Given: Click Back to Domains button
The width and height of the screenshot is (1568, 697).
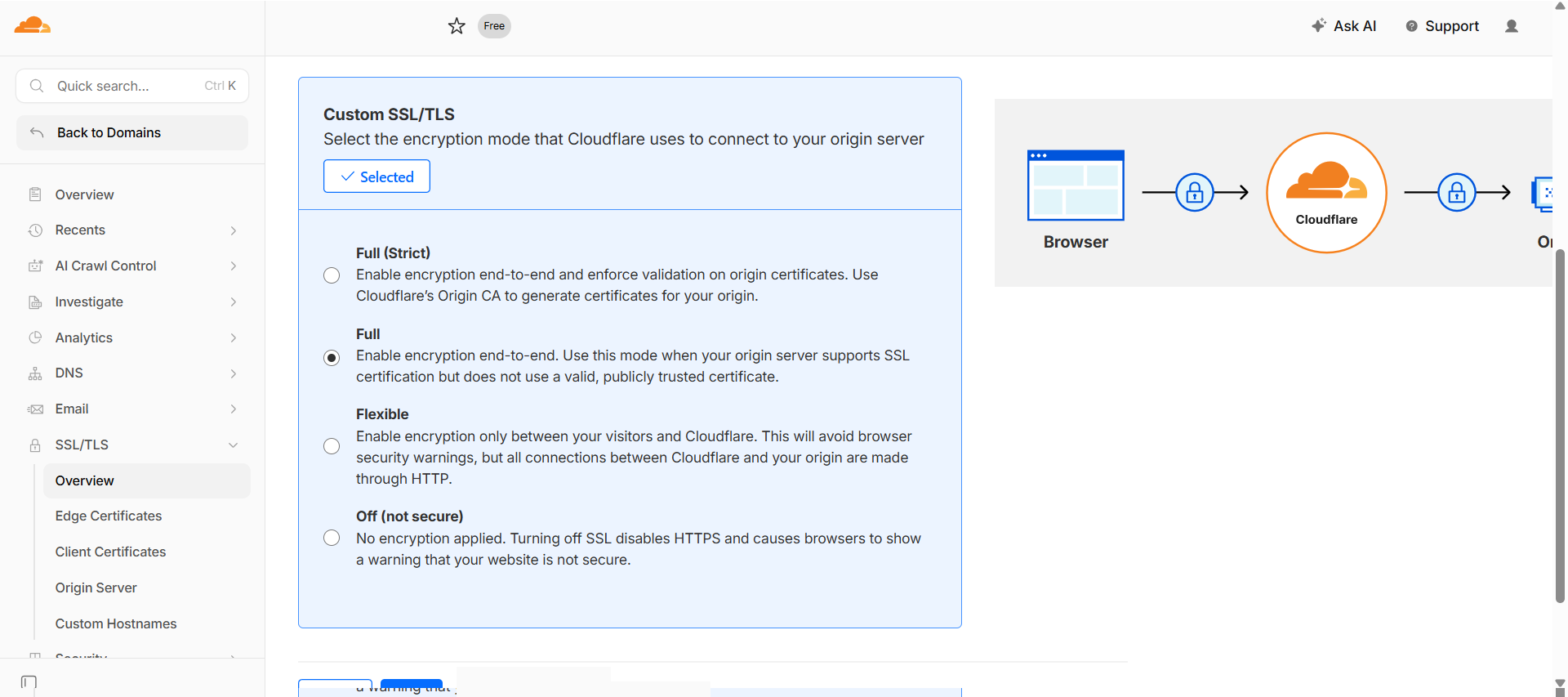Looking at the screenshot, I should point(132,132).
